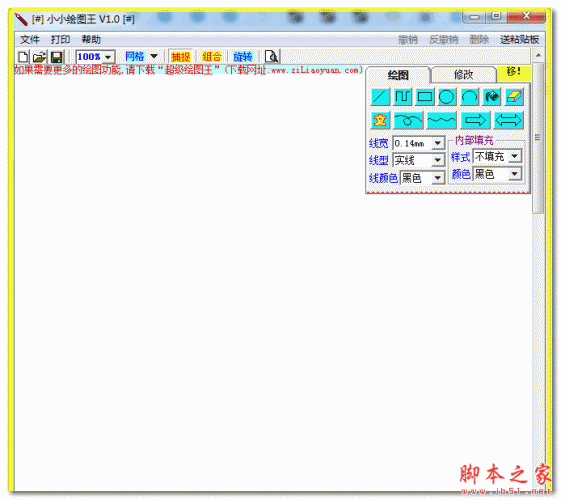This screenshot has height=500, width=561.
Task: Click the yellow 移! move panel button
Action: [513, 72]
